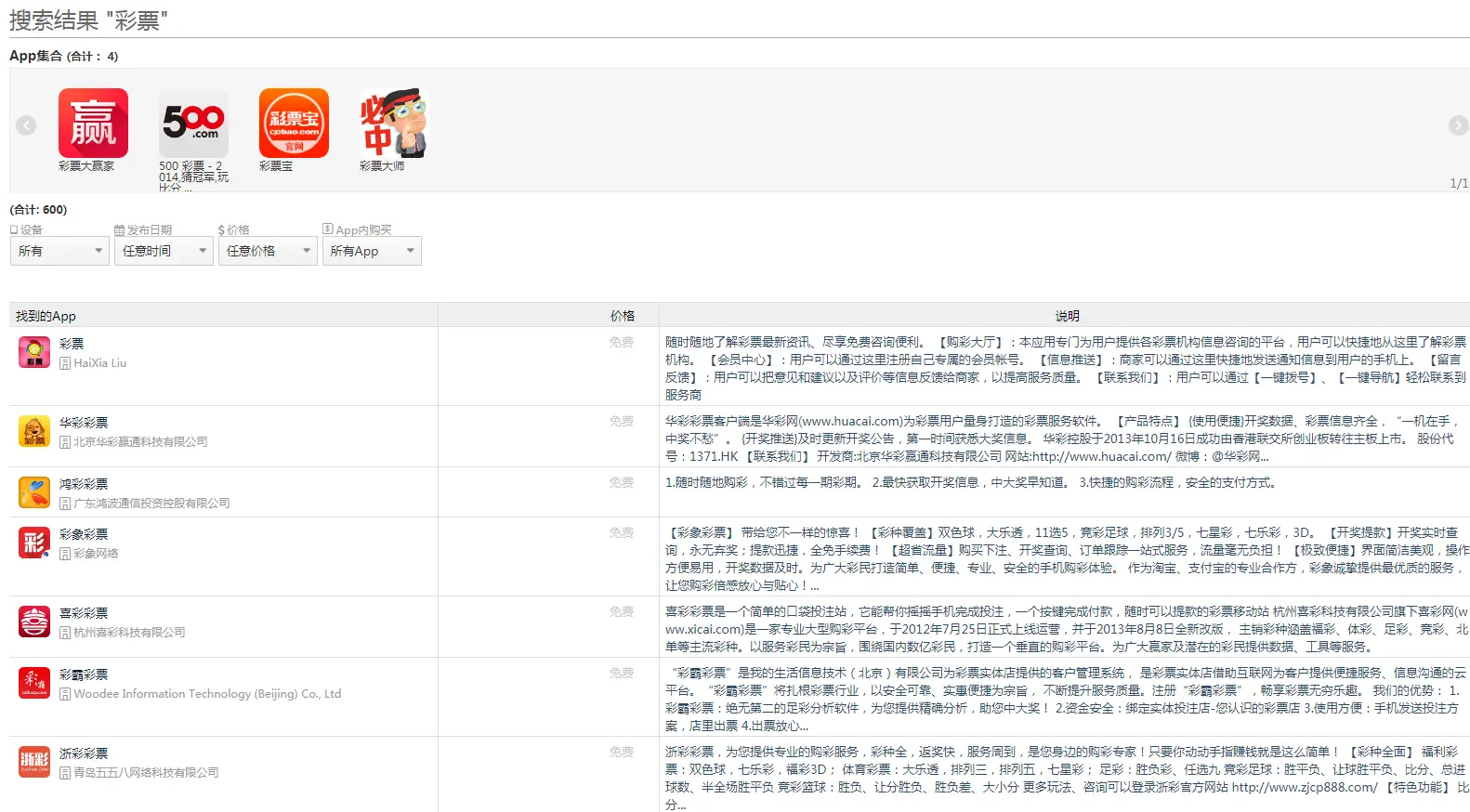Open developer Woodee Information Technology link

[207, 694]
